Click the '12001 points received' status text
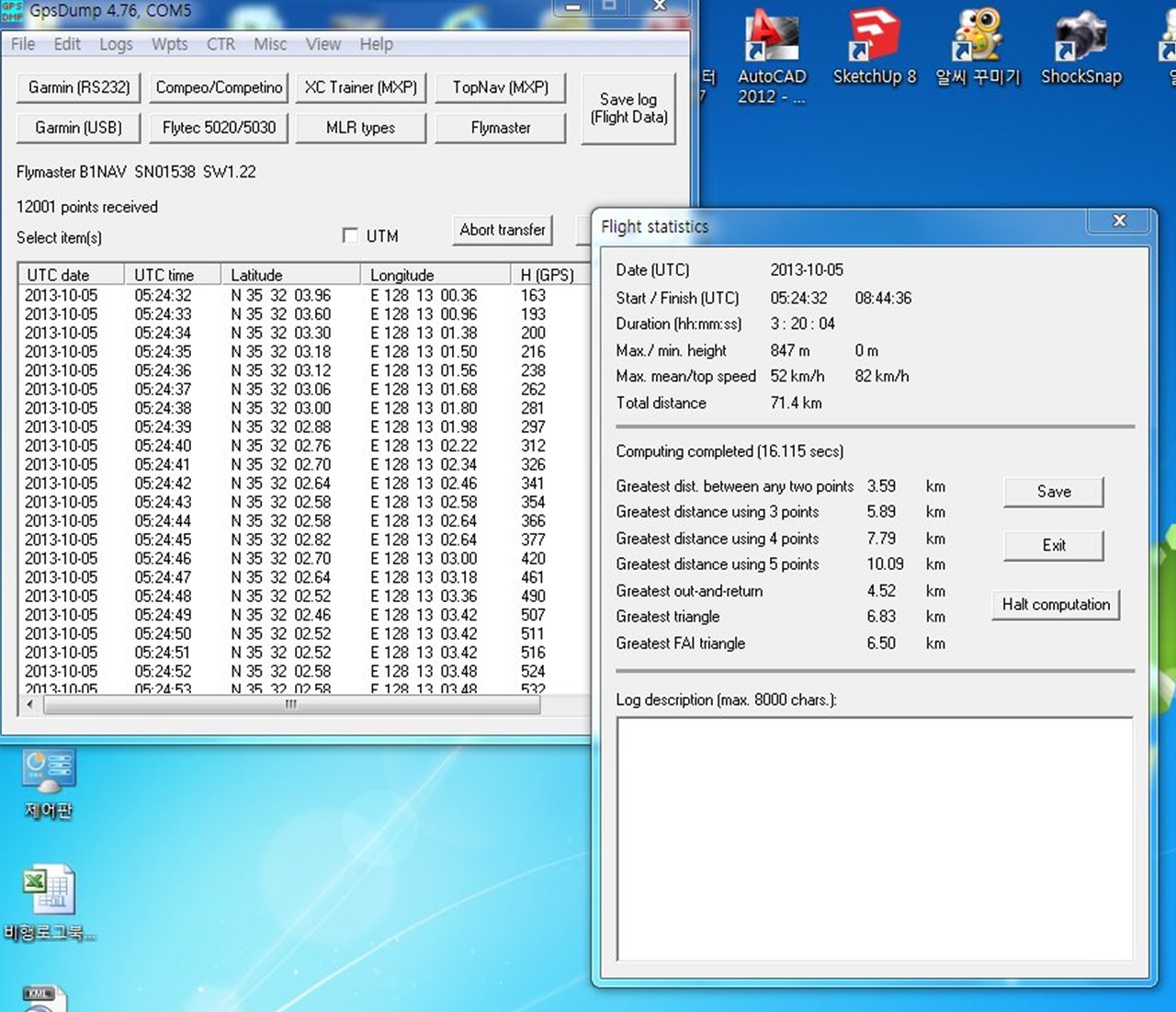 tap(87, 207)
